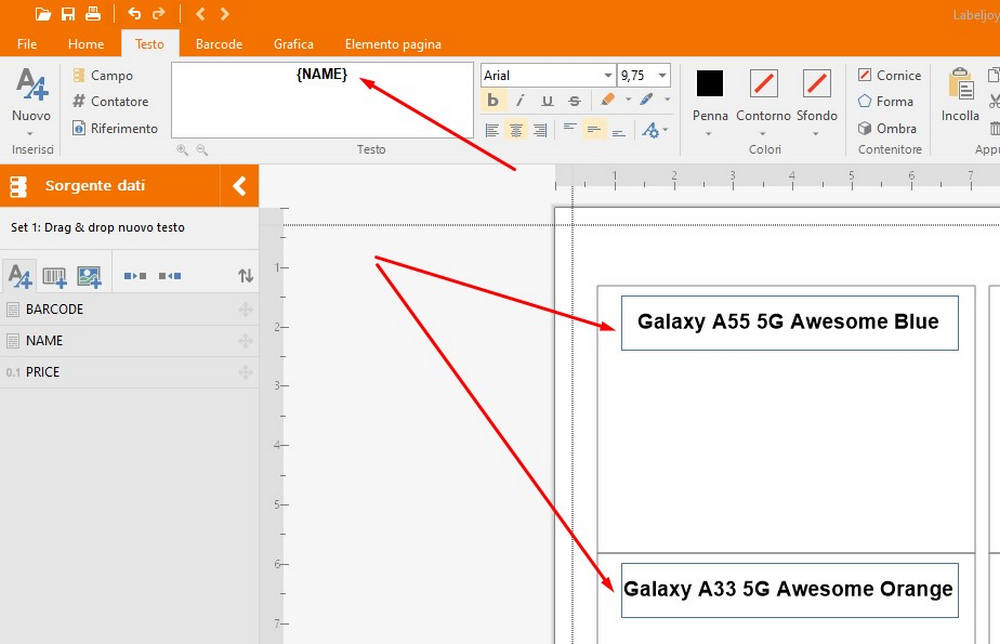
Task: Toggle underline formatting
Action: (547, 100)
